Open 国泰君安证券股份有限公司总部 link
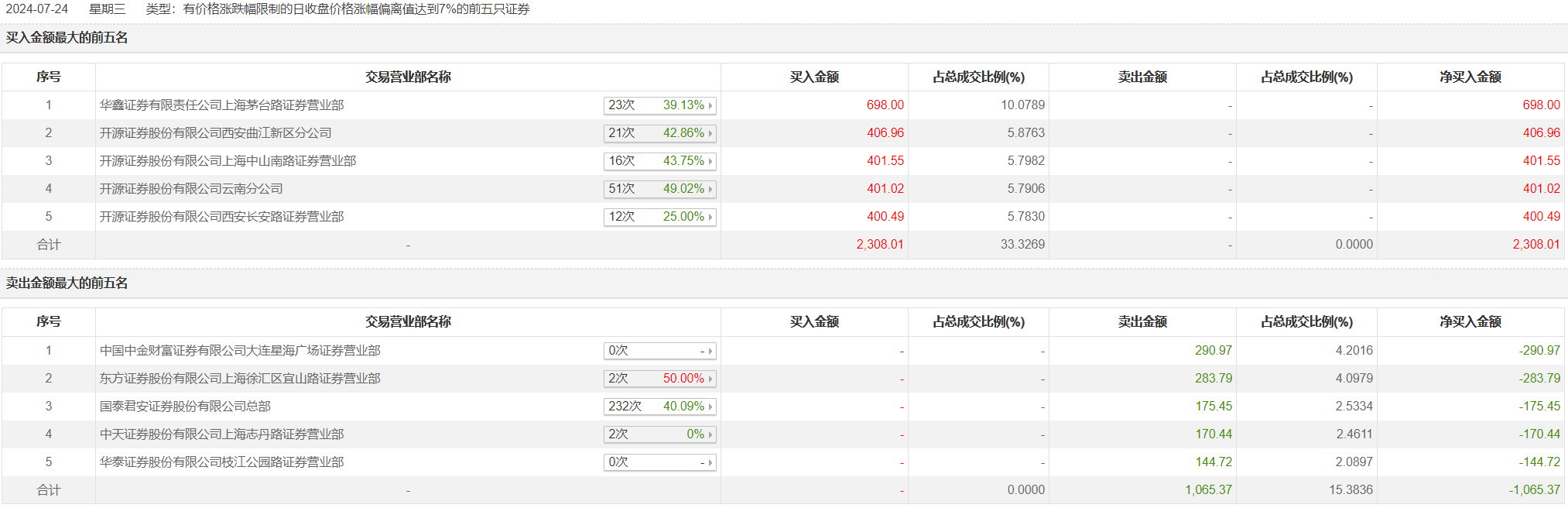This screenshot has height=508, width=1568. tap(185, 407)
